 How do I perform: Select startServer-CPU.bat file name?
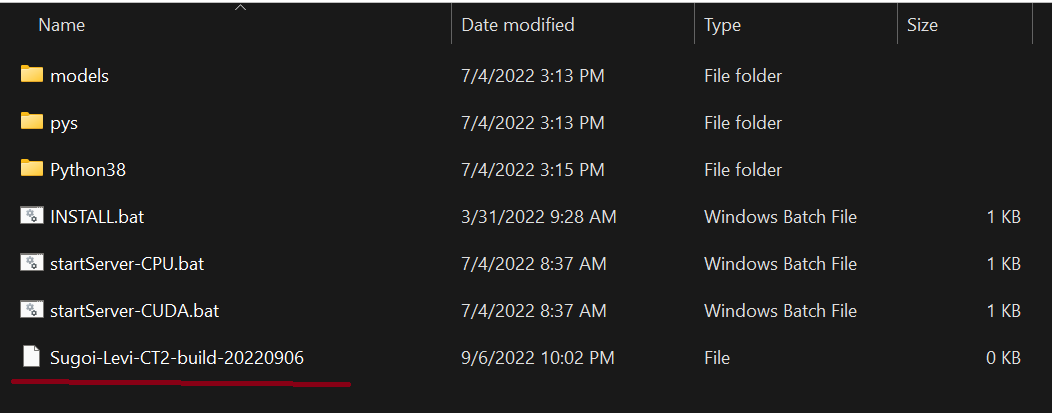[127, 264]
